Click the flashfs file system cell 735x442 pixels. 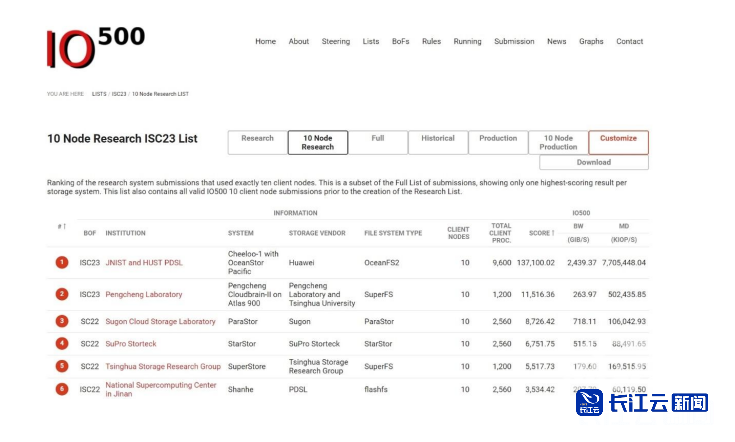[x=376, y=389]
